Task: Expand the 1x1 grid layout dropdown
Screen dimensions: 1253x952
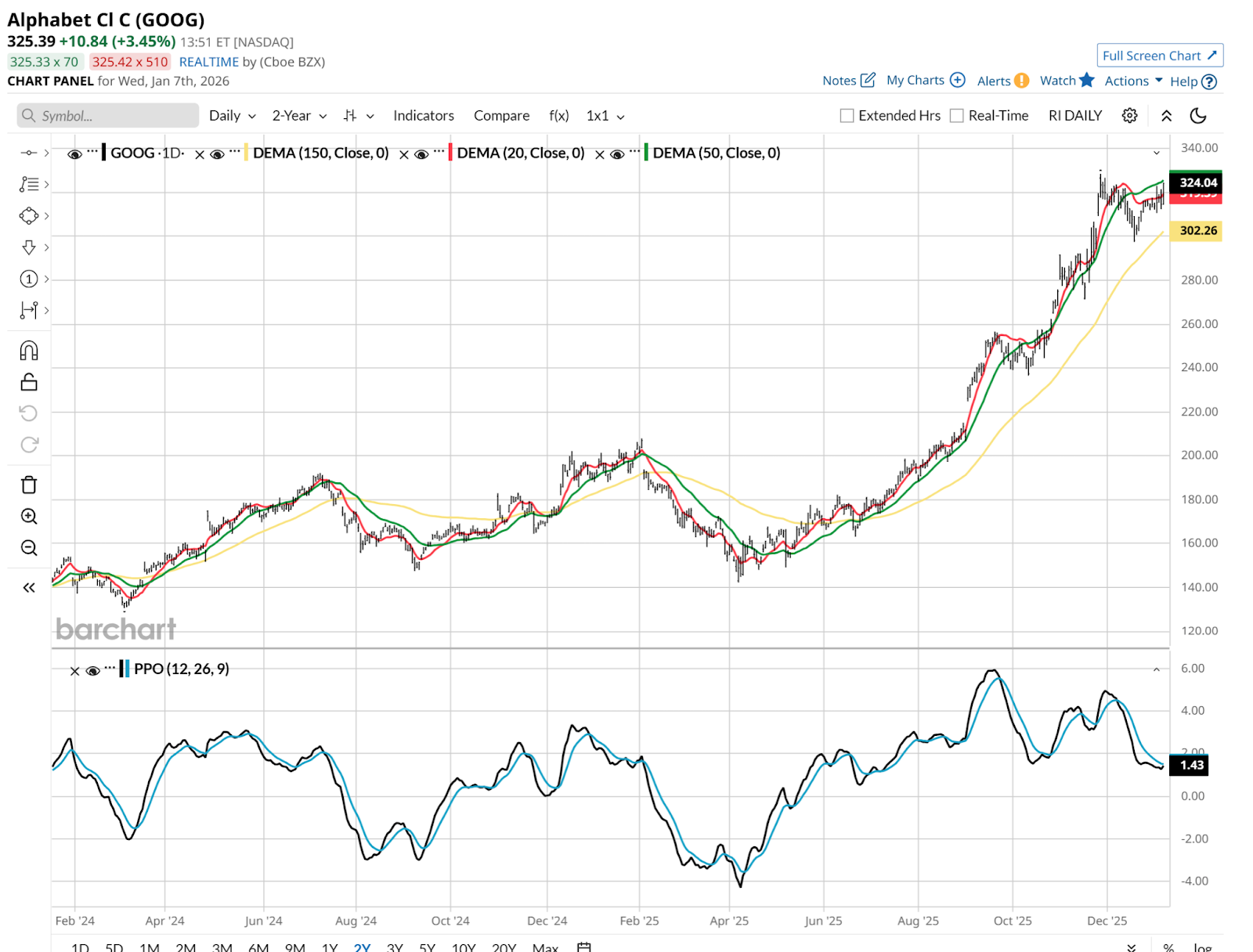Action: point(605,116)
